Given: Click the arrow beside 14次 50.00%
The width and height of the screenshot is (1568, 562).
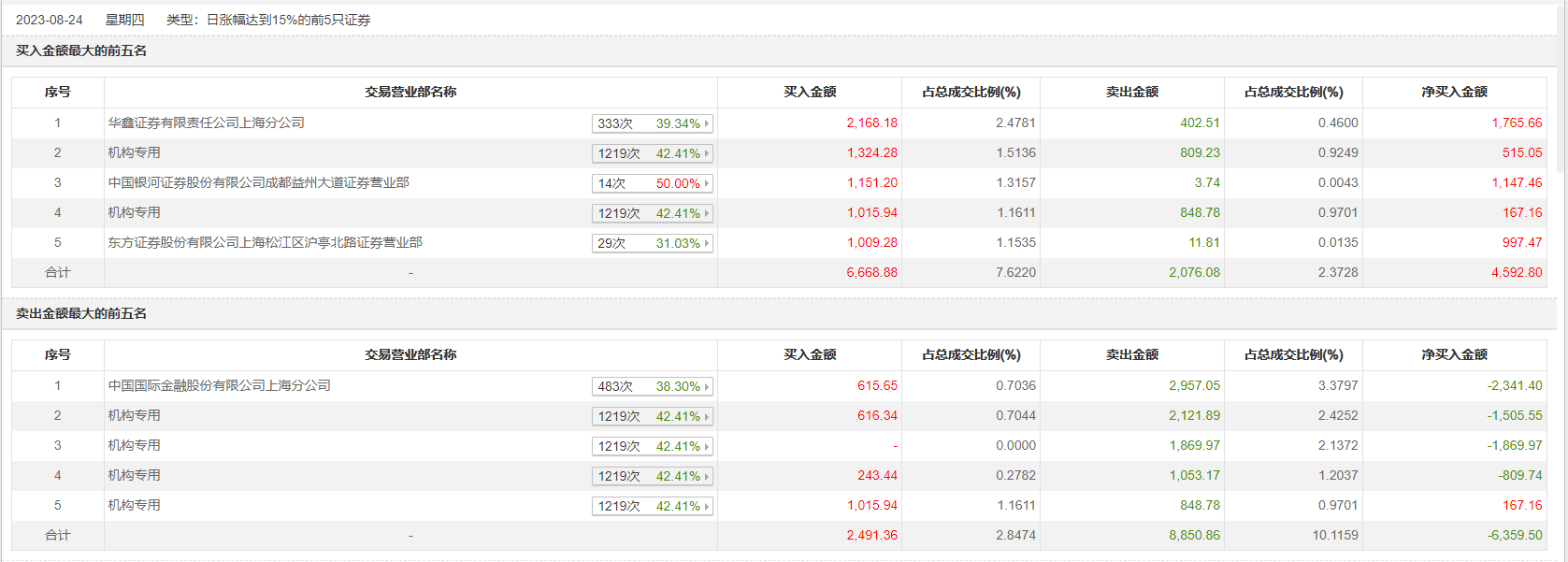Looking at the screenshot, I should (707, 183).
